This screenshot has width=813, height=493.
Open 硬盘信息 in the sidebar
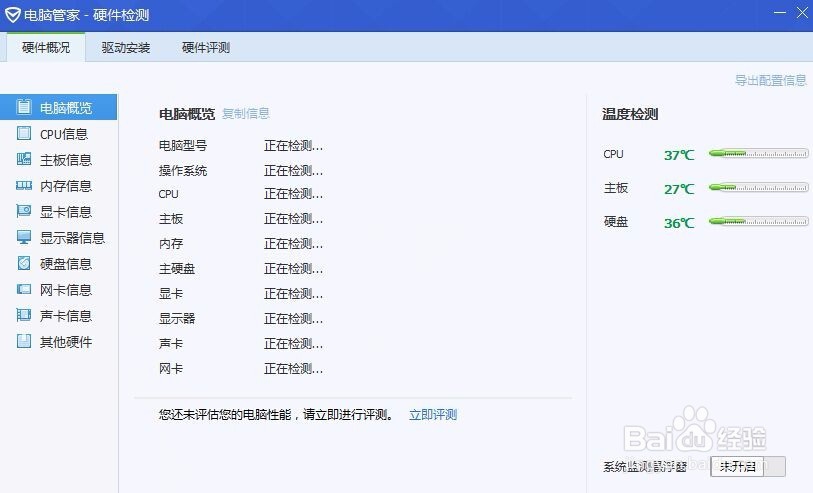(58, 263)
